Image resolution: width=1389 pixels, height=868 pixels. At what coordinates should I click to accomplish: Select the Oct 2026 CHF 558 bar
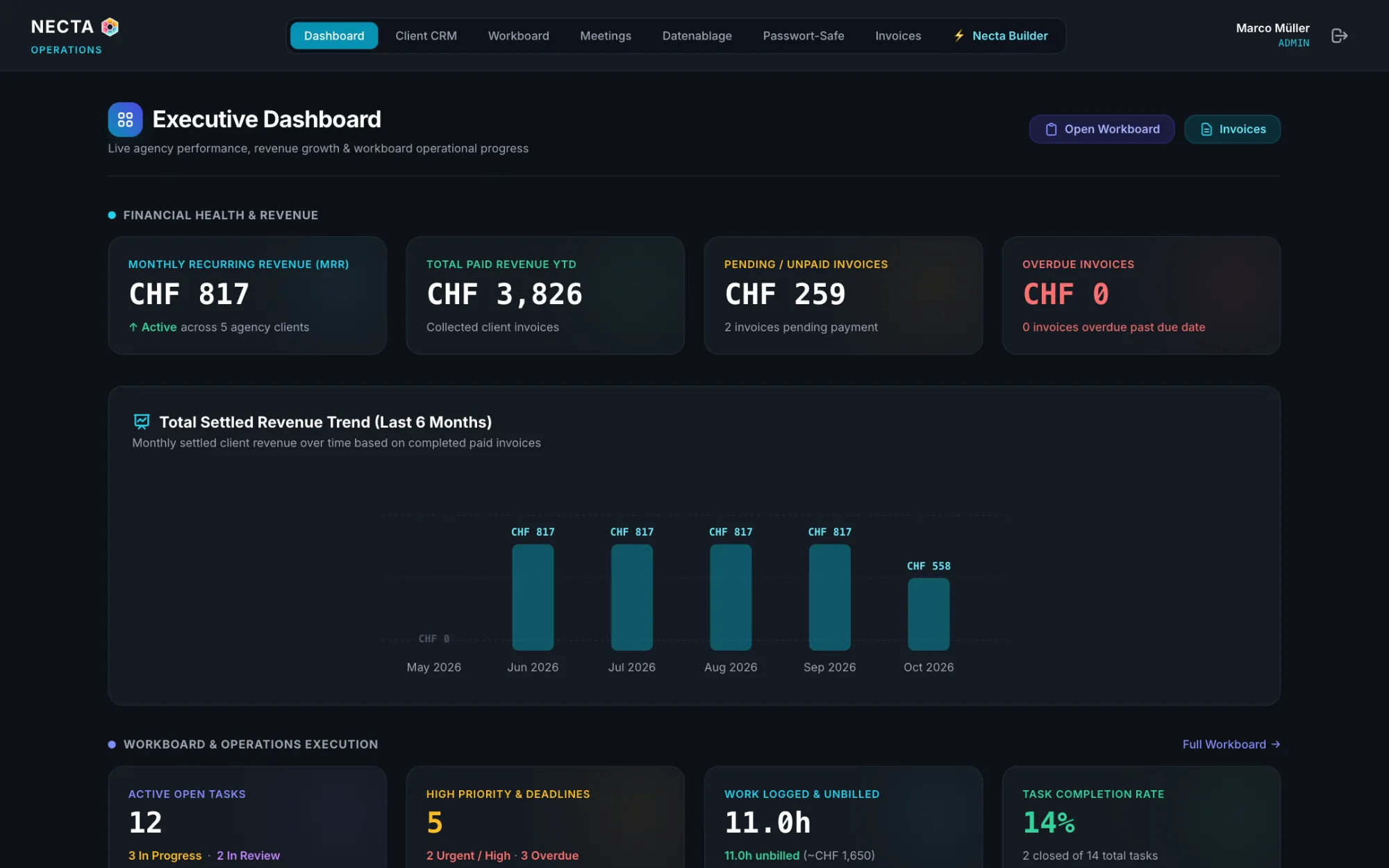(x=929, y=615)
